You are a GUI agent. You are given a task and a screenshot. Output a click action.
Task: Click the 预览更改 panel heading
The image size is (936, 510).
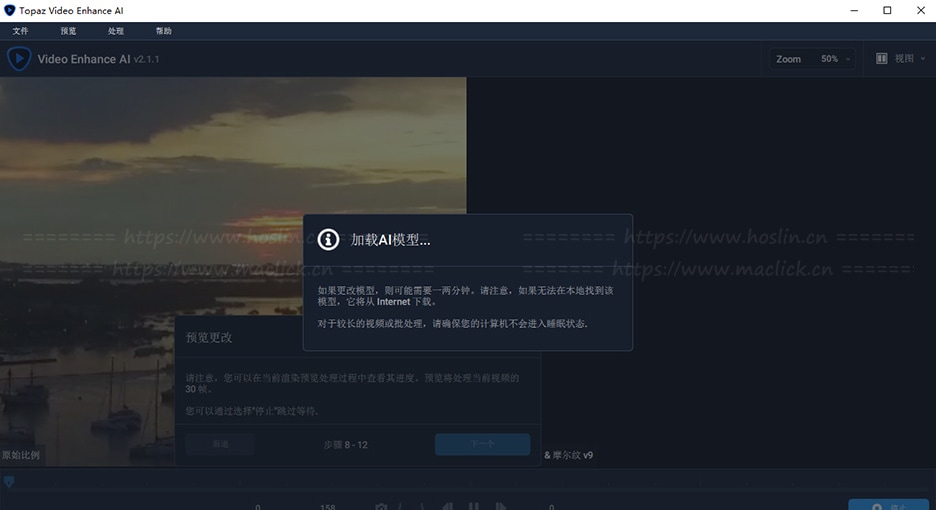pos(209,337)
